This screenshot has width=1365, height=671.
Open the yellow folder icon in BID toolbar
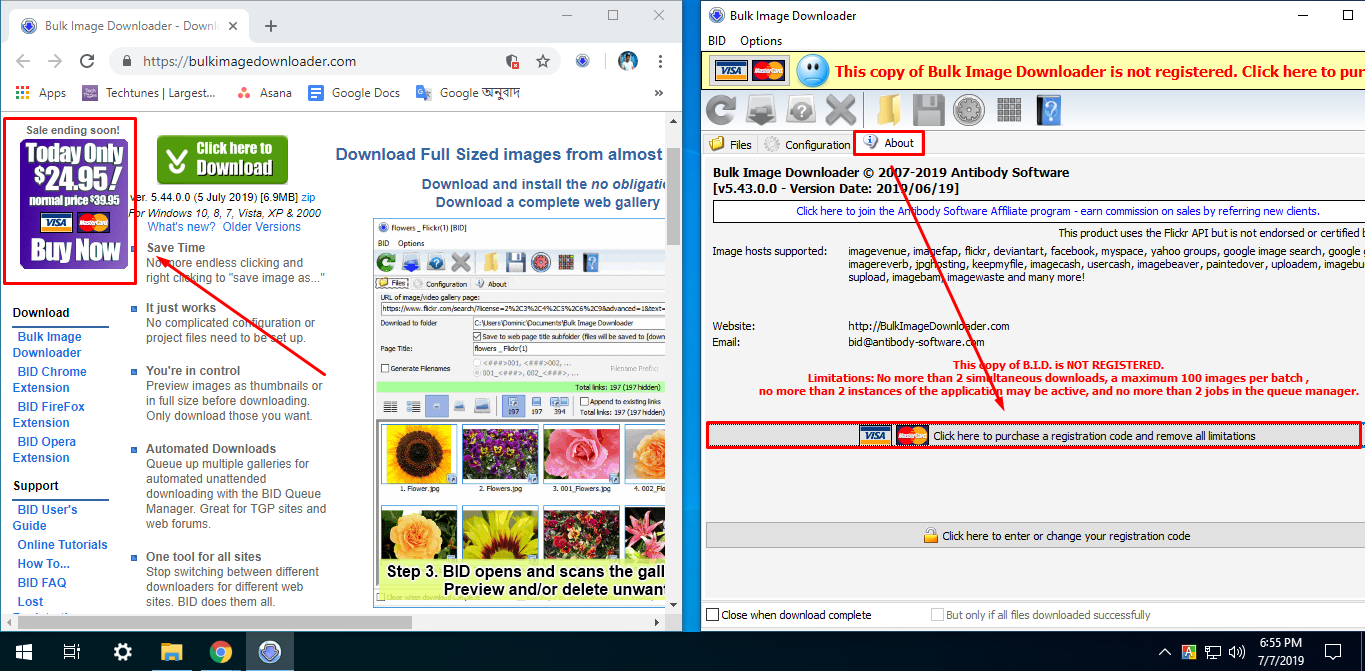pyautogui.click(x=887, y=109)
